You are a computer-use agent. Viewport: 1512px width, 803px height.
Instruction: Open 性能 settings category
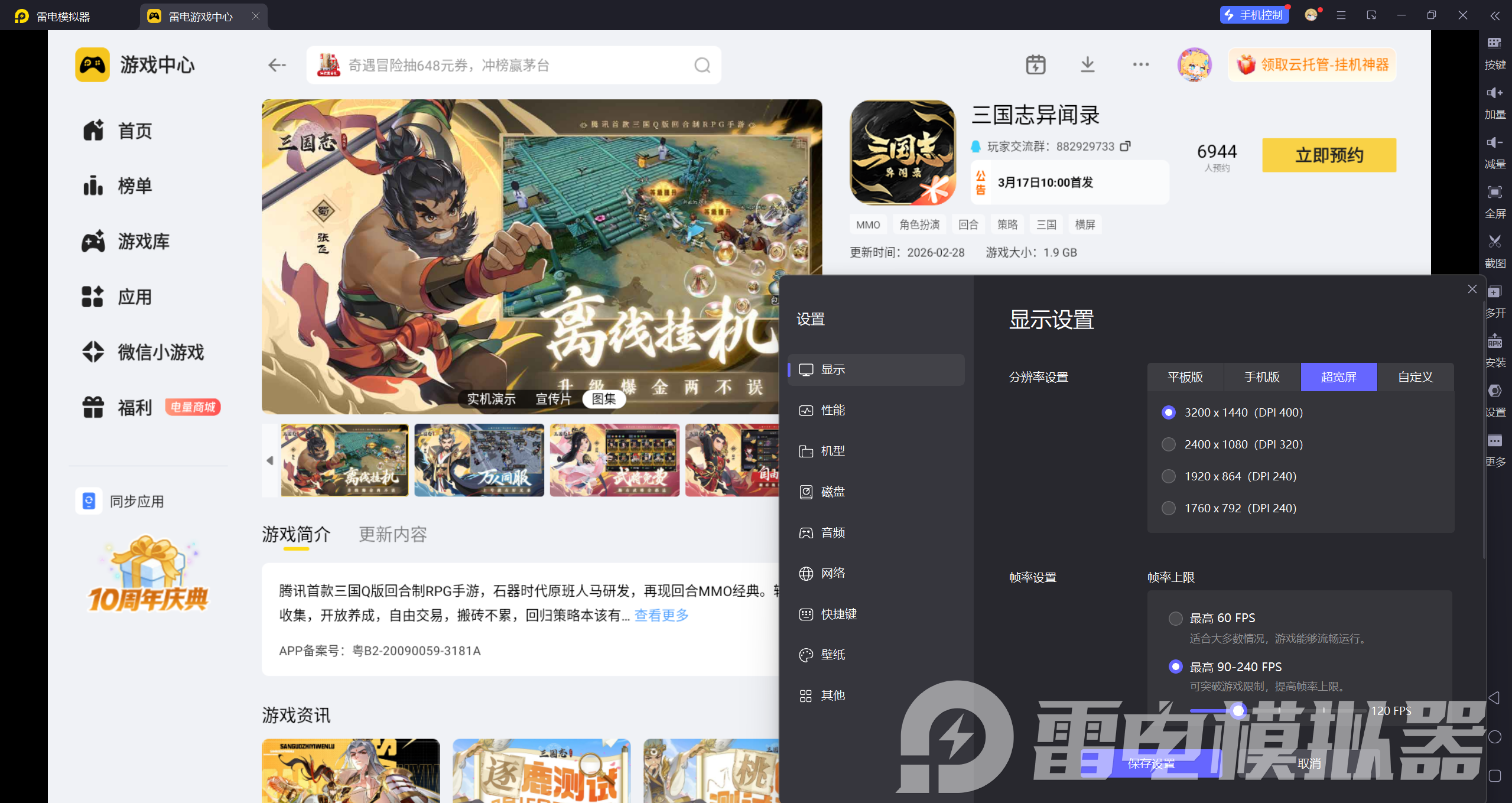(833, 410)
